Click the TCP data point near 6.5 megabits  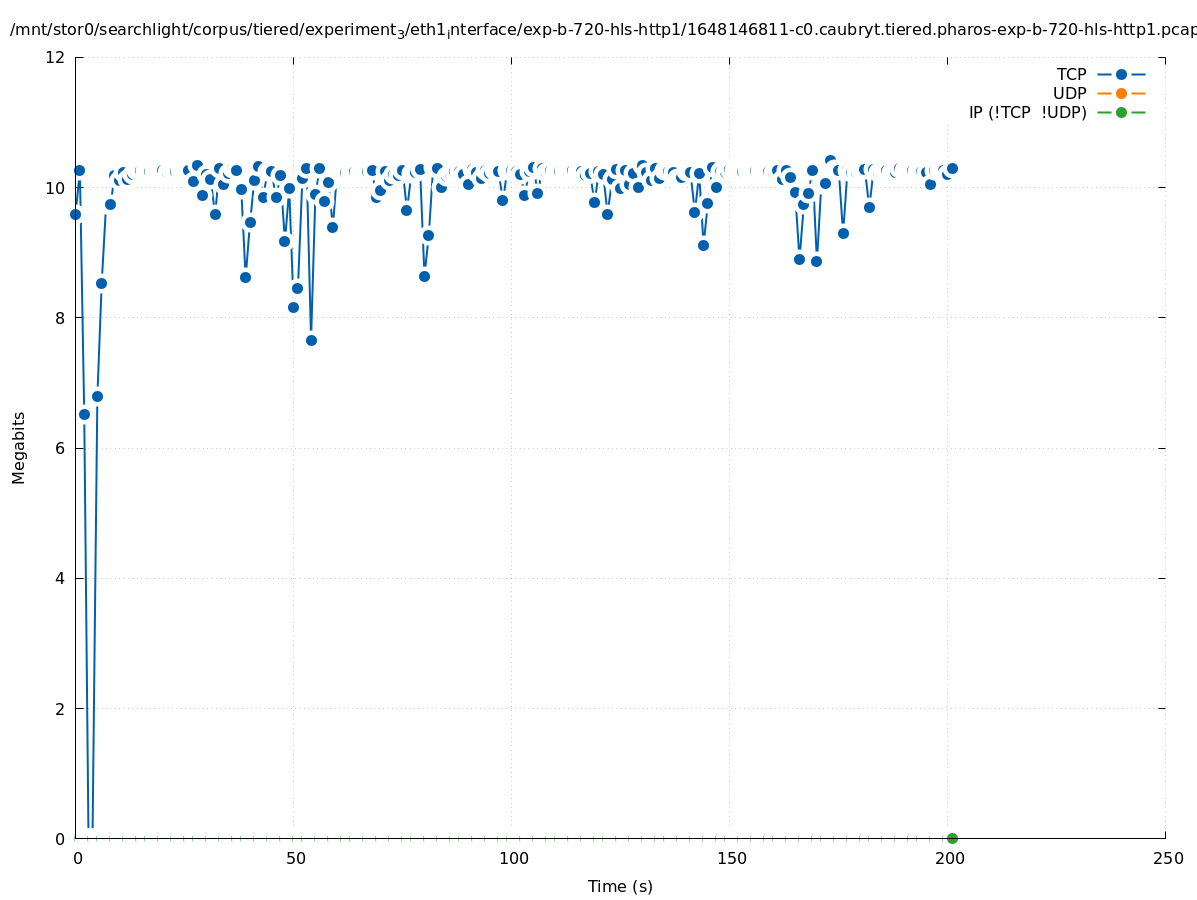pyautogui.click(x=84, y=414)
